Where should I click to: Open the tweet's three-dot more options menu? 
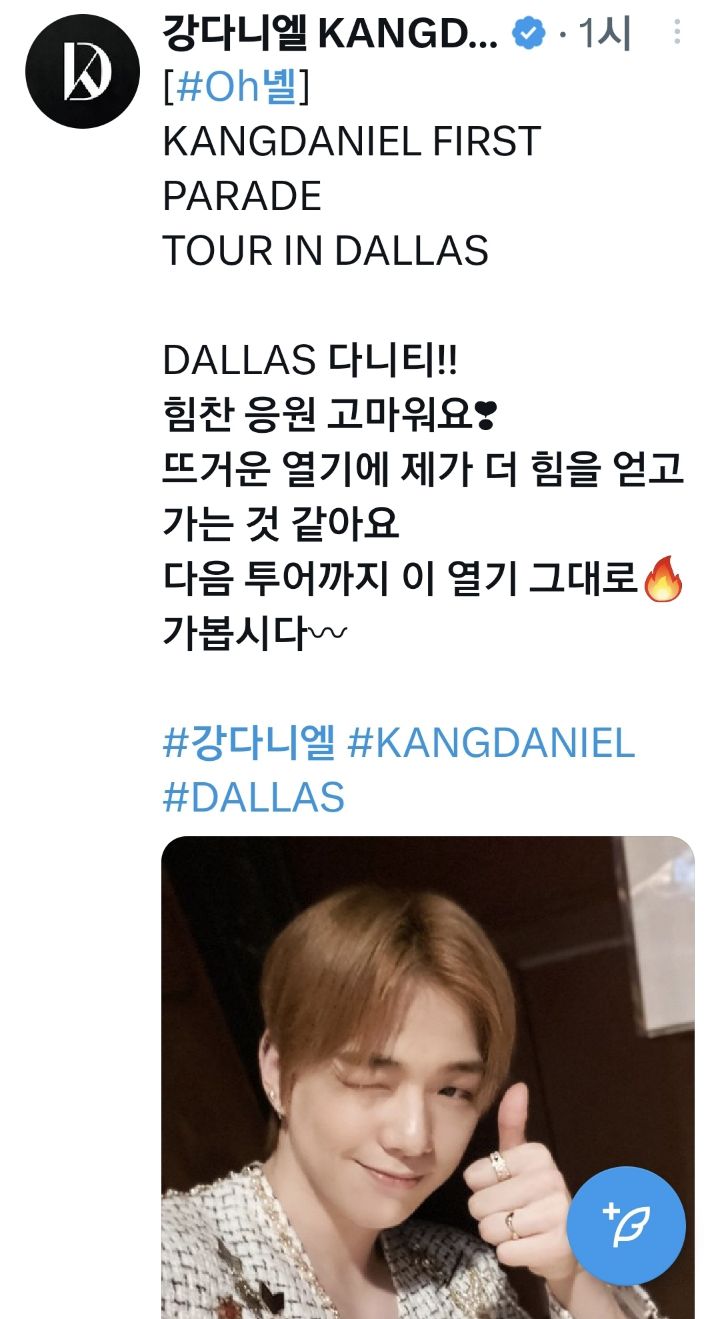click(678, 33)
